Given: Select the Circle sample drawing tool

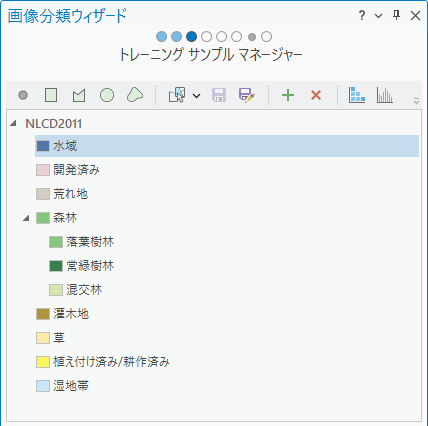Looking at the screenshot, I should pos(107,95).
